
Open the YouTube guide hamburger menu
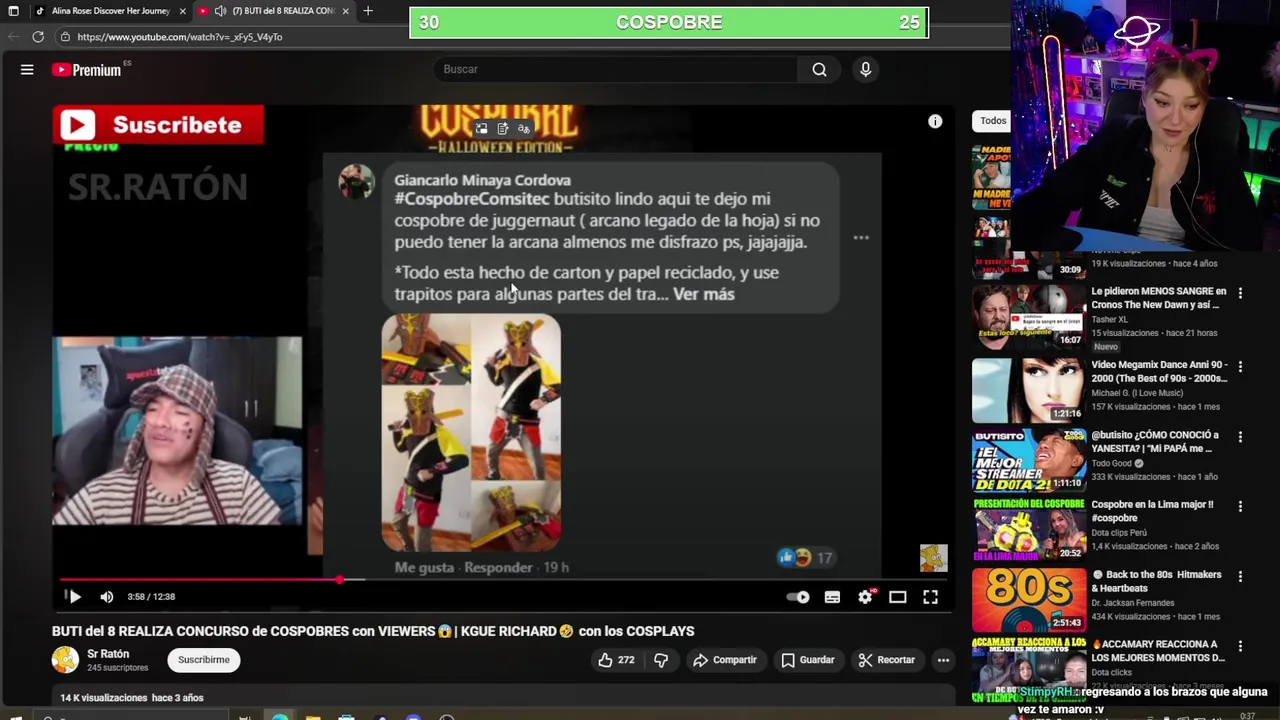27,69
